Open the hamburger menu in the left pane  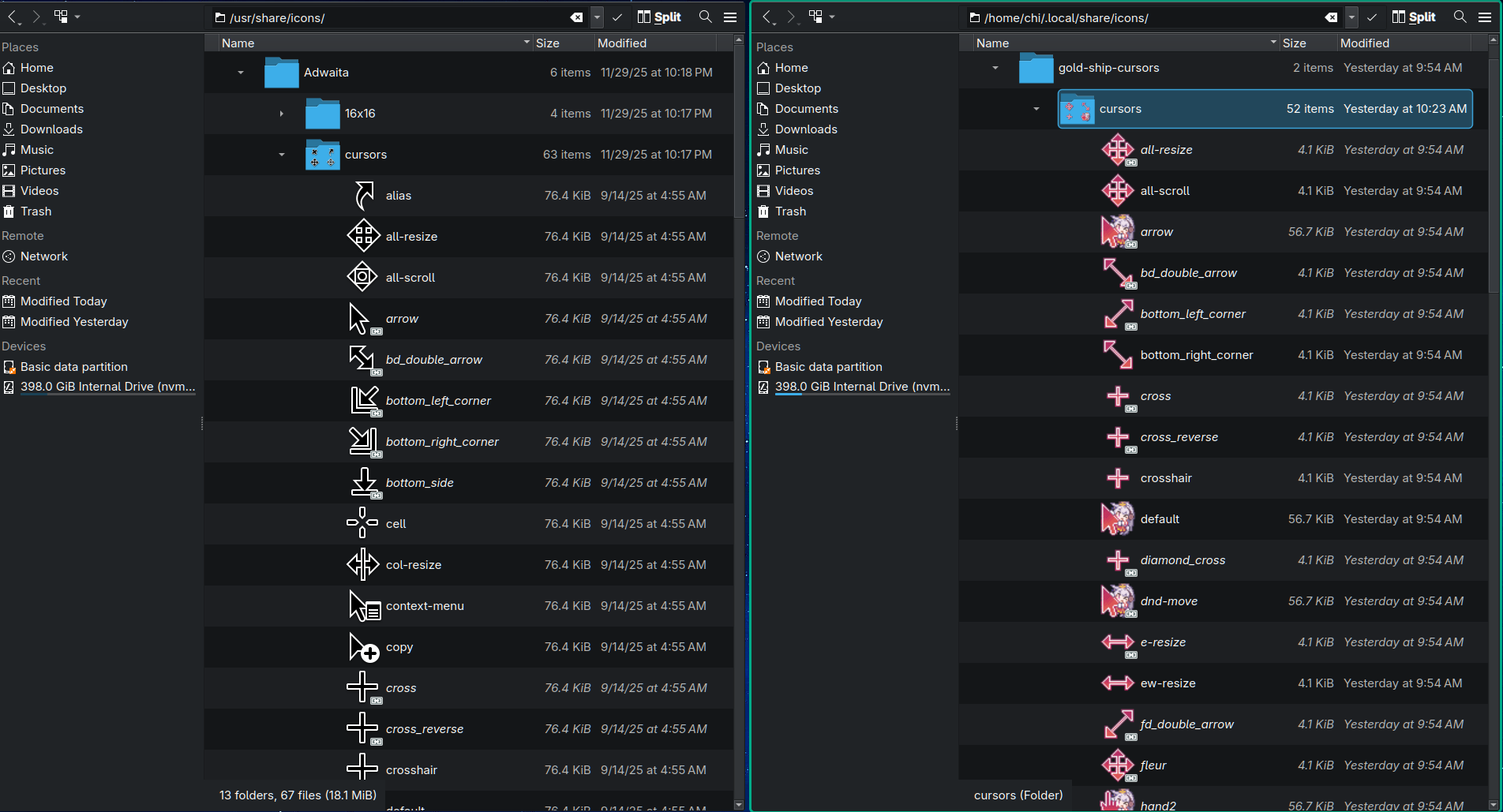click(730, 17)
